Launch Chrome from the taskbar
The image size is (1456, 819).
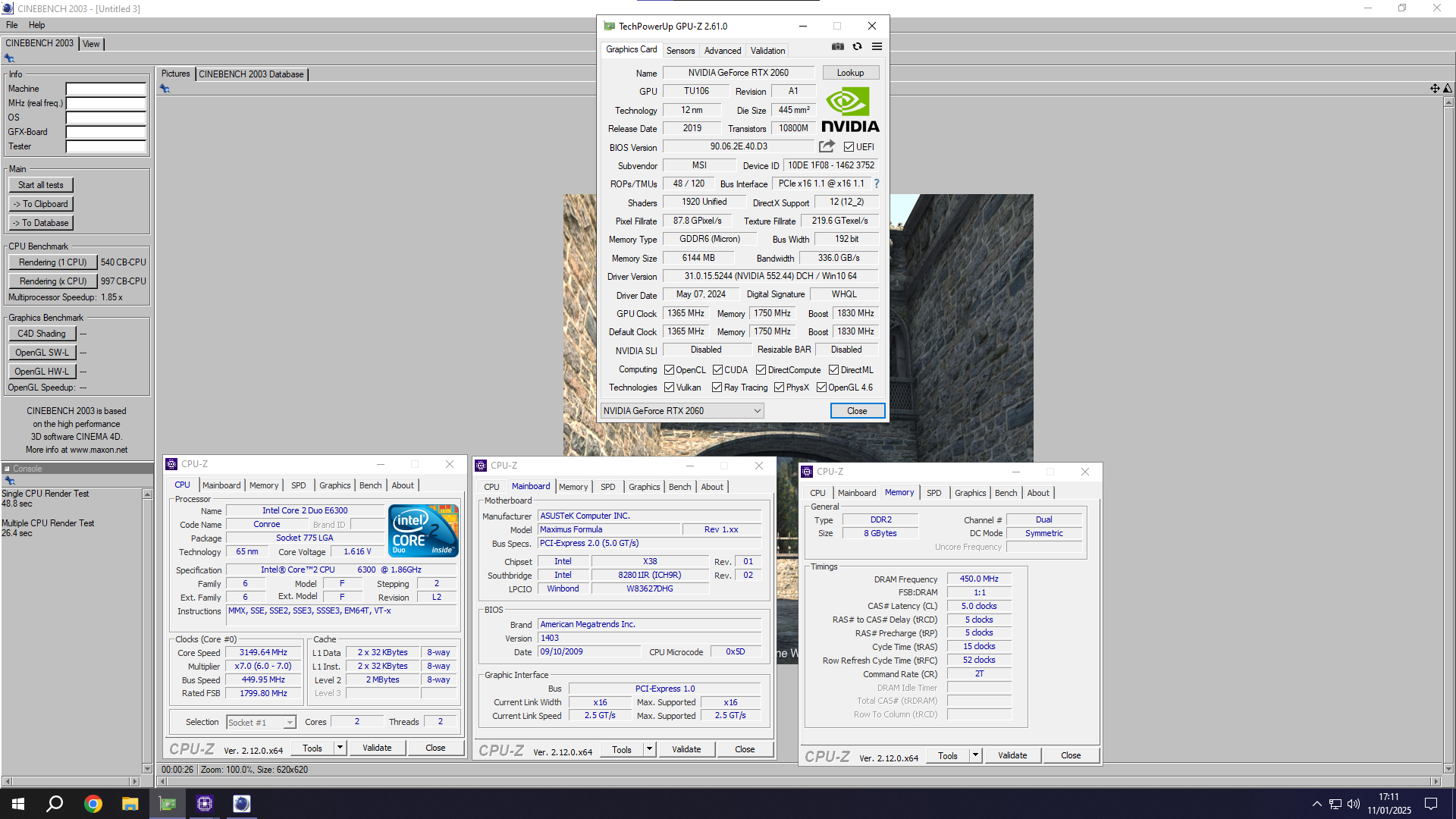[93, 804]
